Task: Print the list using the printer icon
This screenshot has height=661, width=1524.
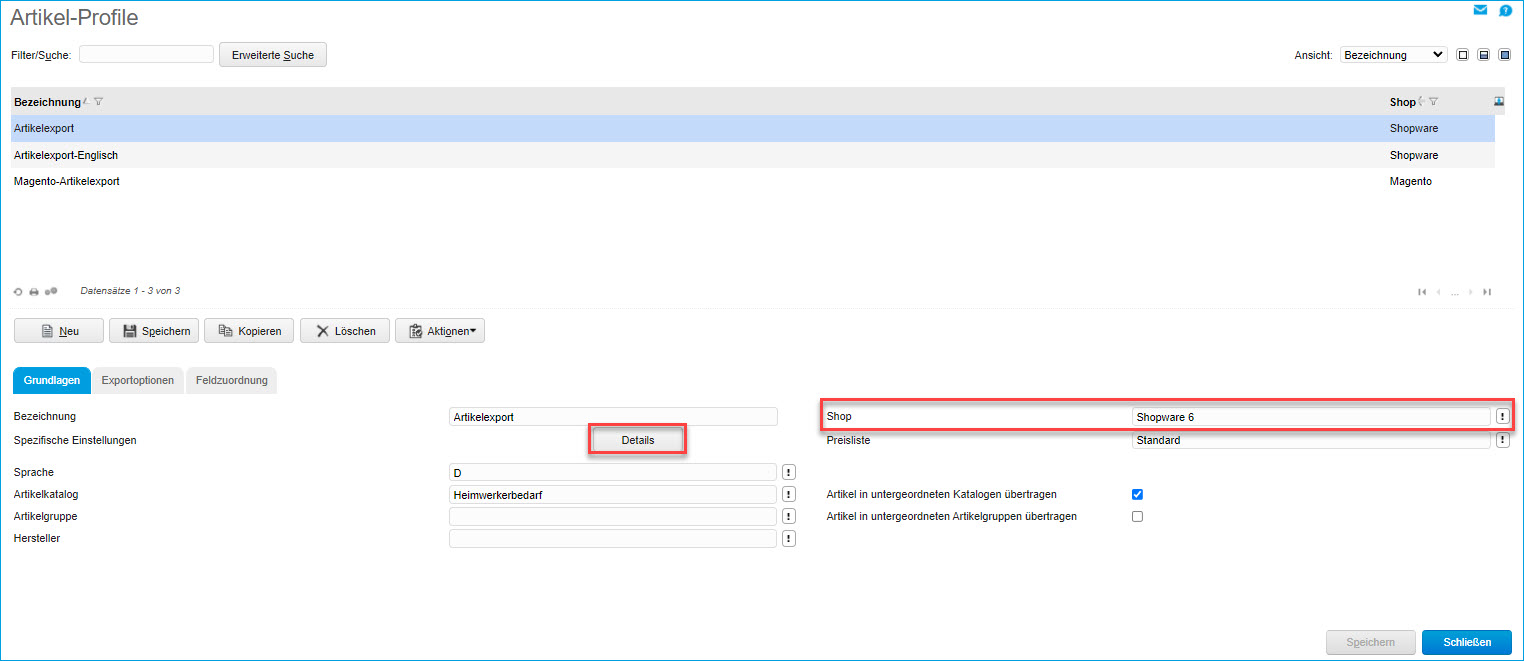Action: 33,291
